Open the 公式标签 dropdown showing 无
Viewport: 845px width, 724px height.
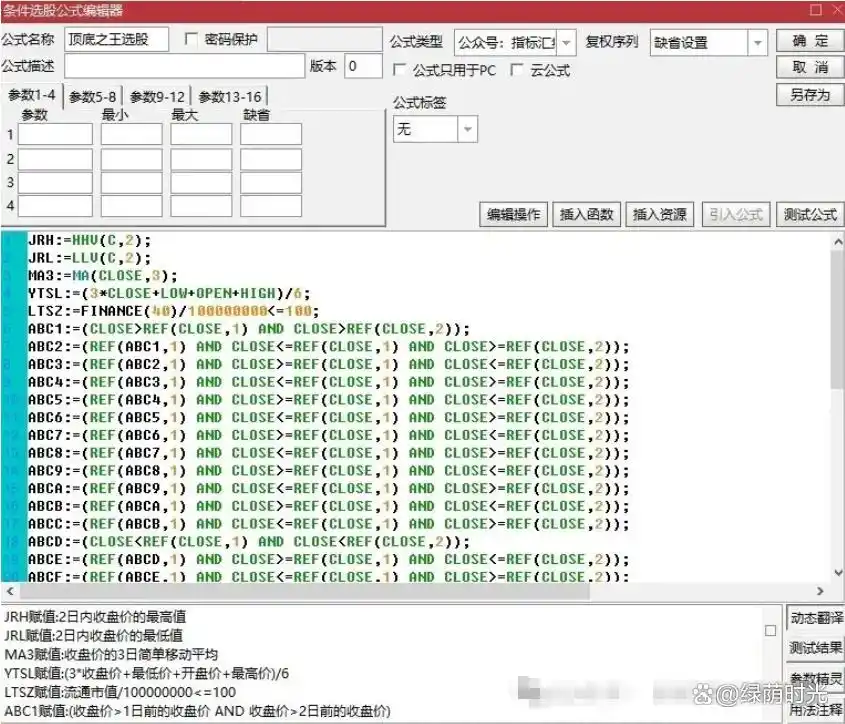click(467, 129)
